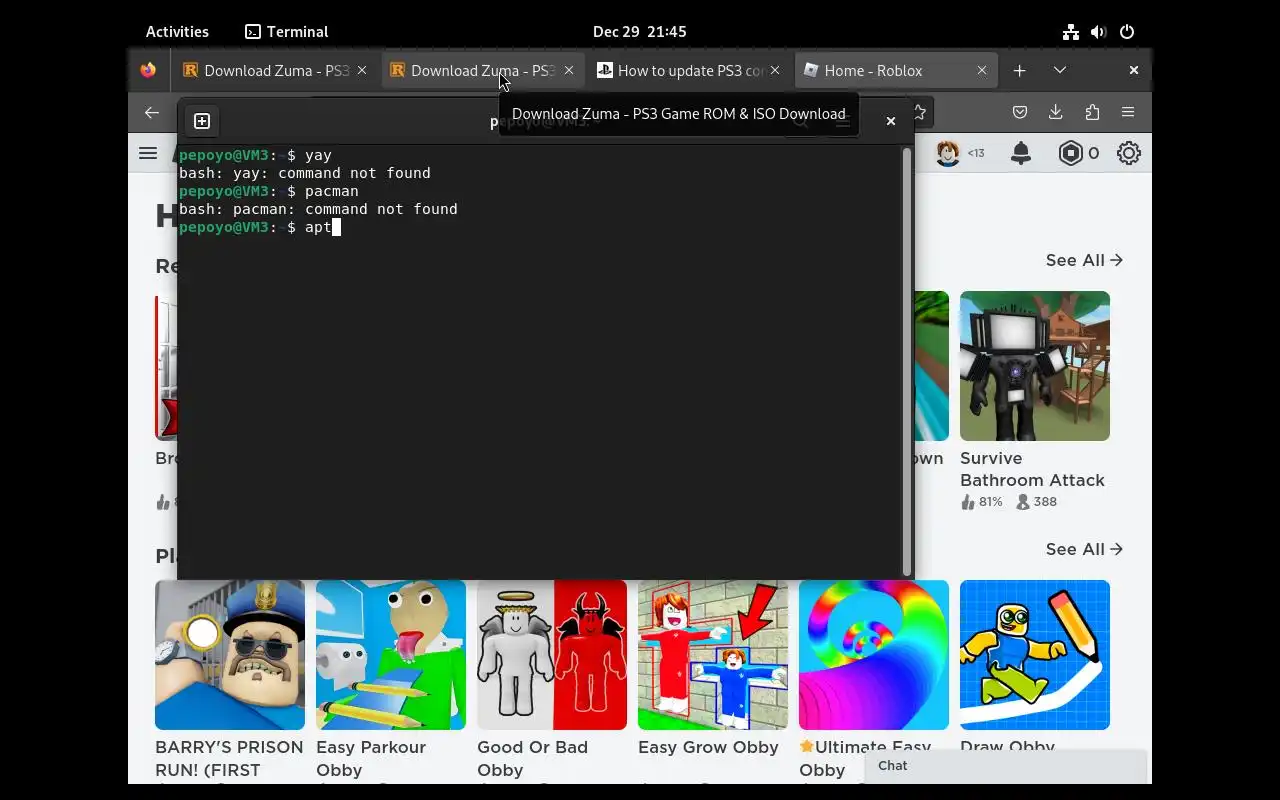1280x800 pixels.
Task: Close second Download Zuma tab
Action: (569, 70)
